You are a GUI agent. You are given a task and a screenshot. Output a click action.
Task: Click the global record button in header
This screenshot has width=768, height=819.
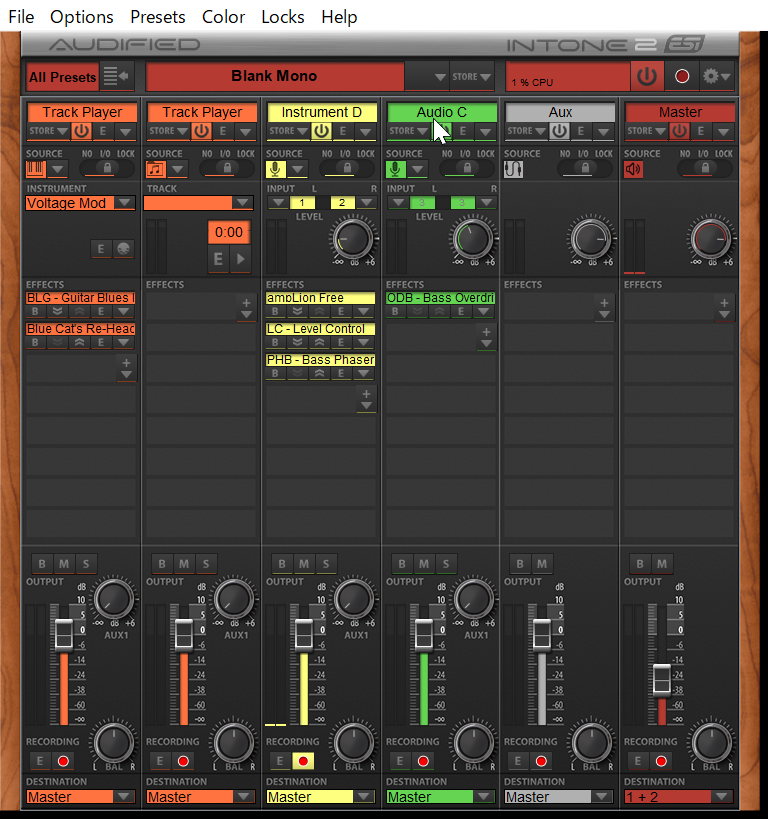tap(682, 77)
